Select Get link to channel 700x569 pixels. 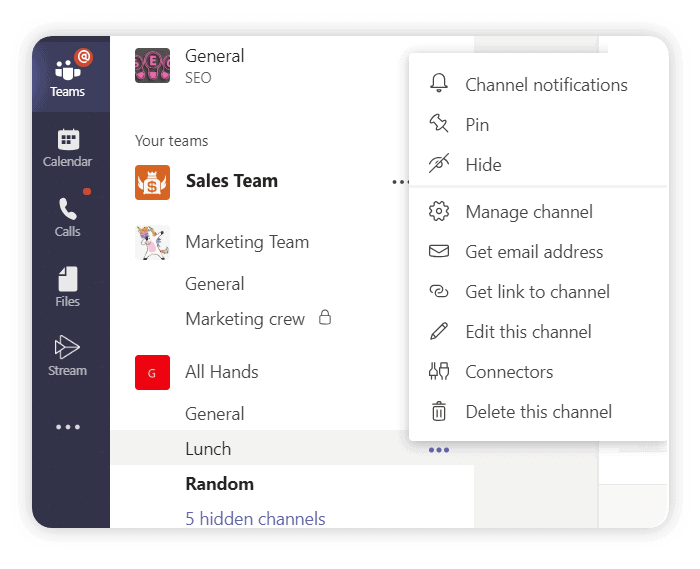click(x=538, y=292)
